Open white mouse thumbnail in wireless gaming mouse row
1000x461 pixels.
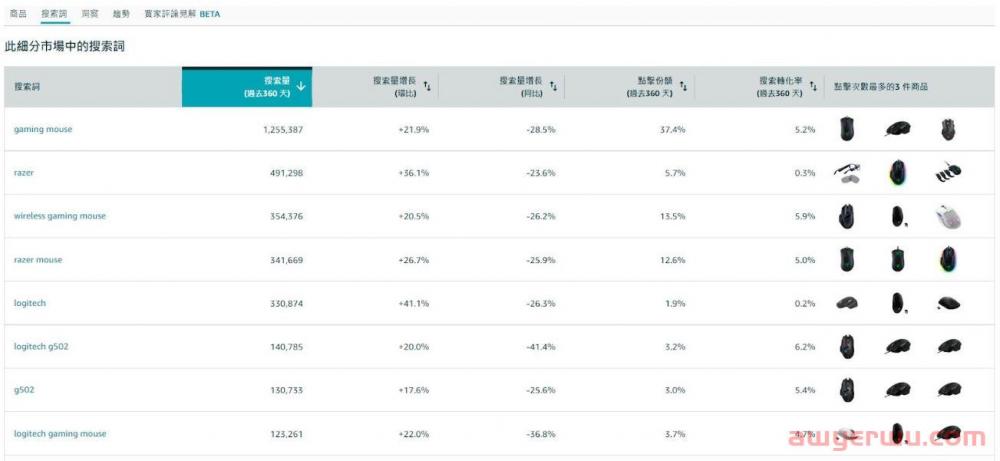948,217
